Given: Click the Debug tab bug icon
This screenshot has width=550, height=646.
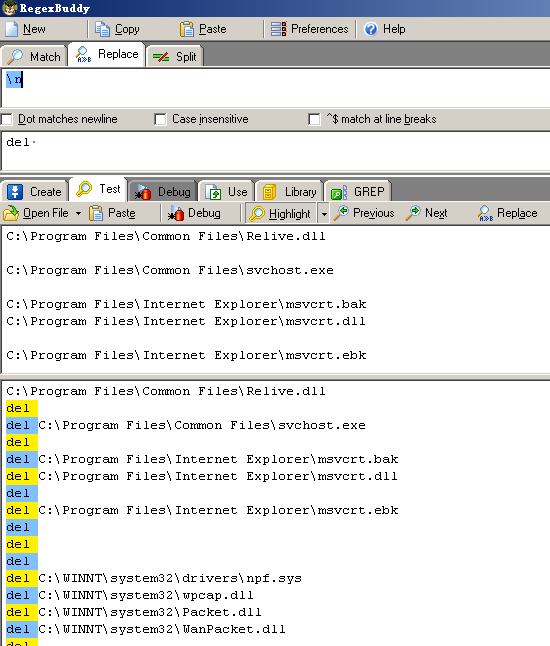Looking at the screenshot, I should pos(143,192).
